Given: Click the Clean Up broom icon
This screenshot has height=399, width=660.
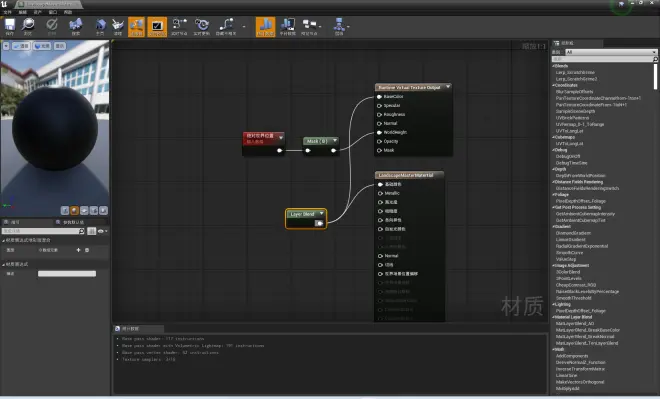Looking at the screenshot, I should [117, 27].
